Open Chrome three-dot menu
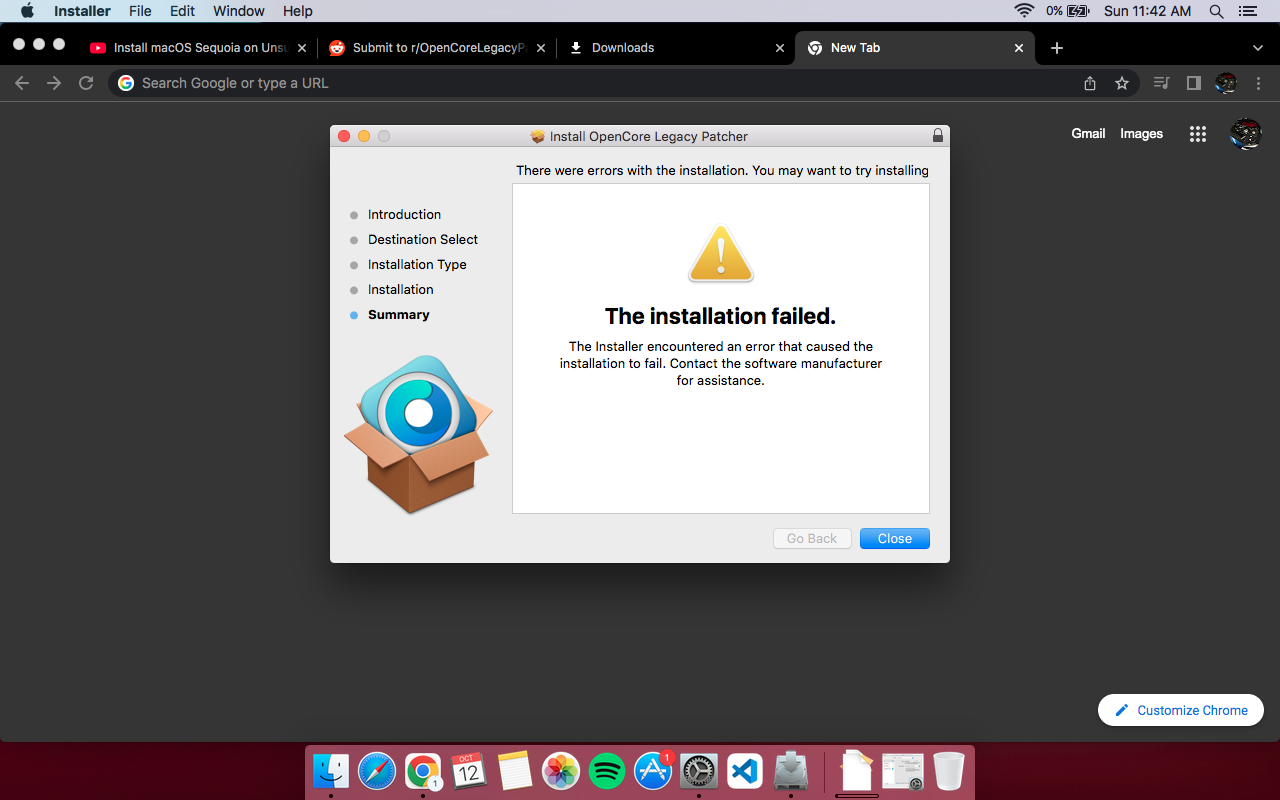 1258,83
